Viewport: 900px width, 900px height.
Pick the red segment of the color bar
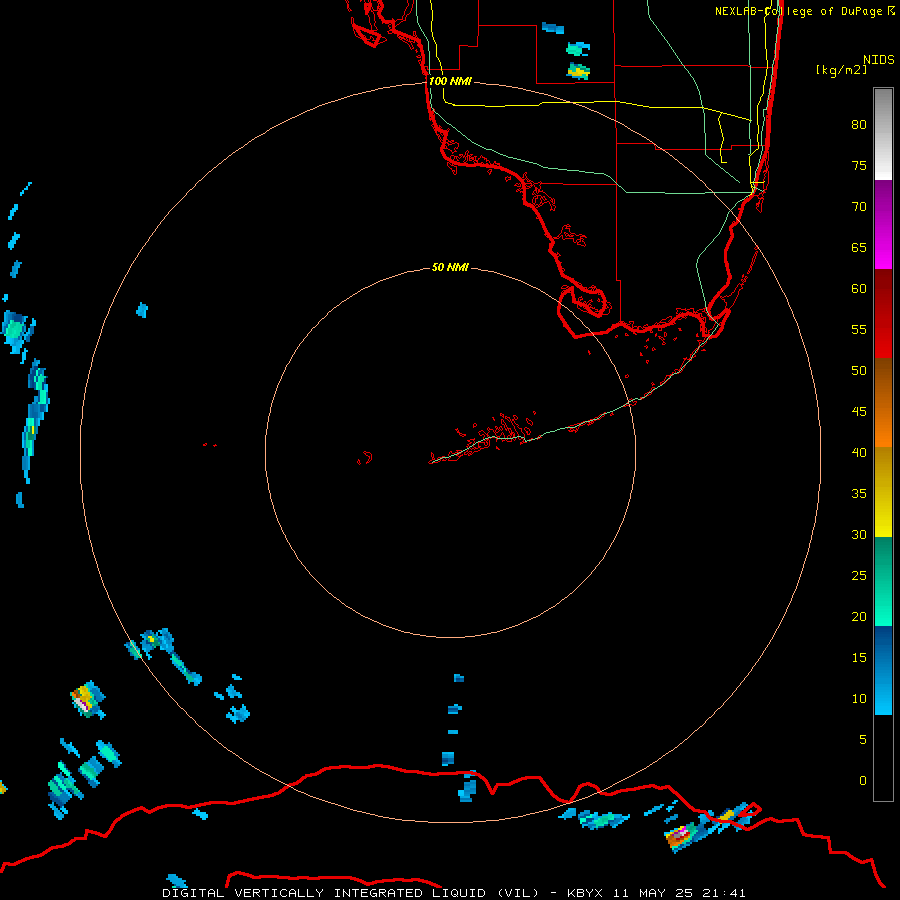[x=883, y=314]
